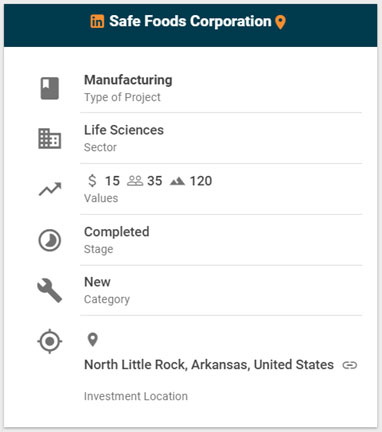Viewport: 382px width, 432px height.
Task: Select the Manufacturing project type text
Action: coord(128,80)
